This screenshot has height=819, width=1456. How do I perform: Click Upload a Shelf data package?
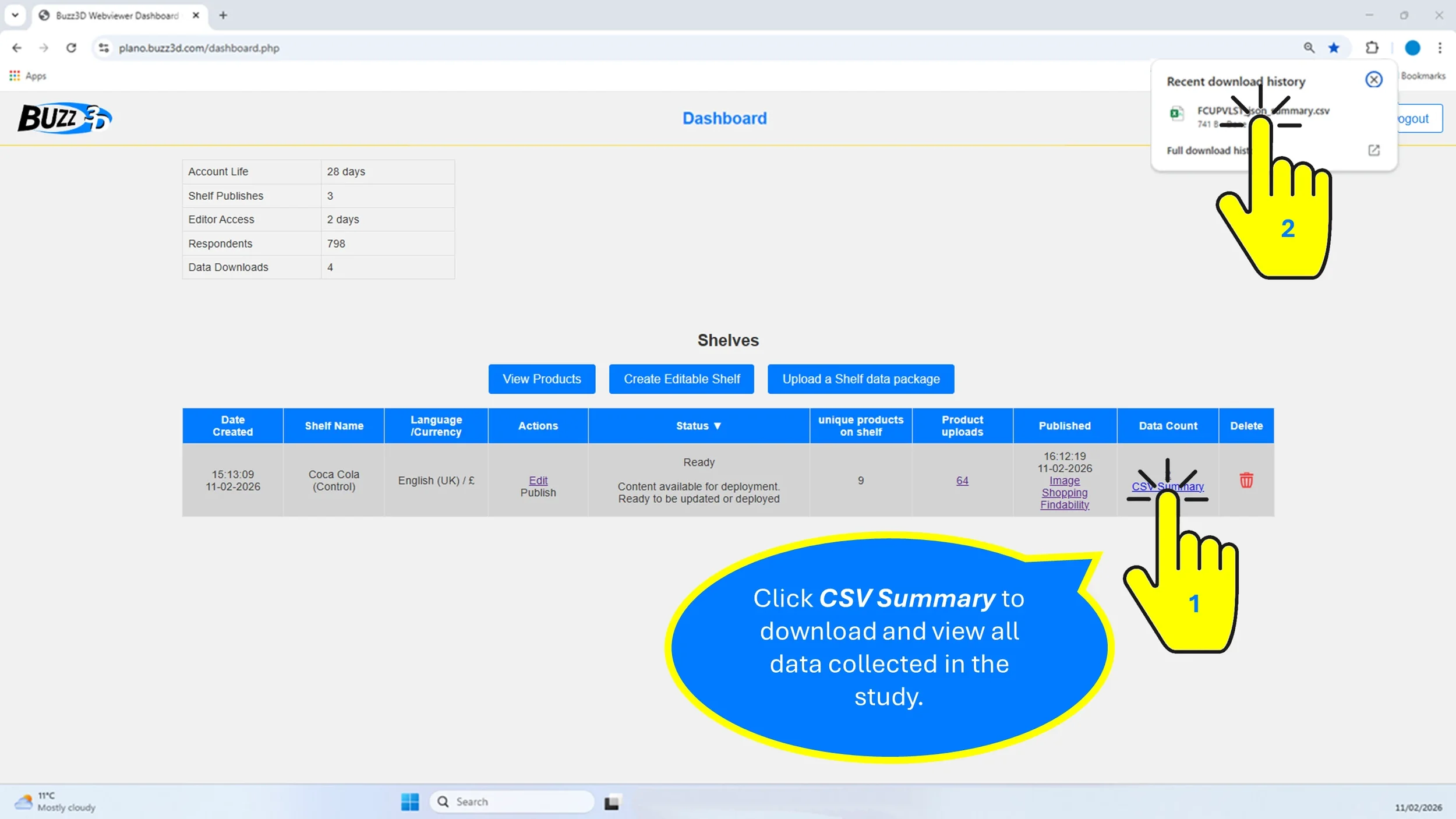(860, 379)
